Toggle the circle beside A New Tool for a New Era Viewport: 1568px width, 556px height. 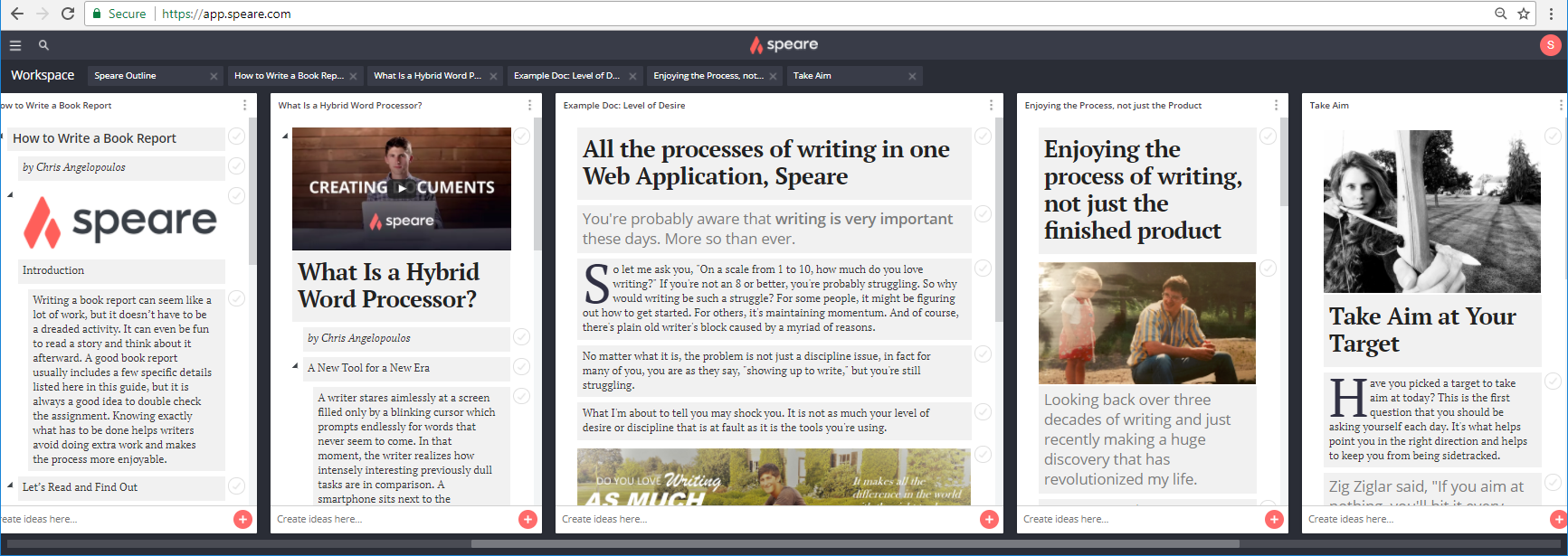pyautogui.click(x=521, y=366)
